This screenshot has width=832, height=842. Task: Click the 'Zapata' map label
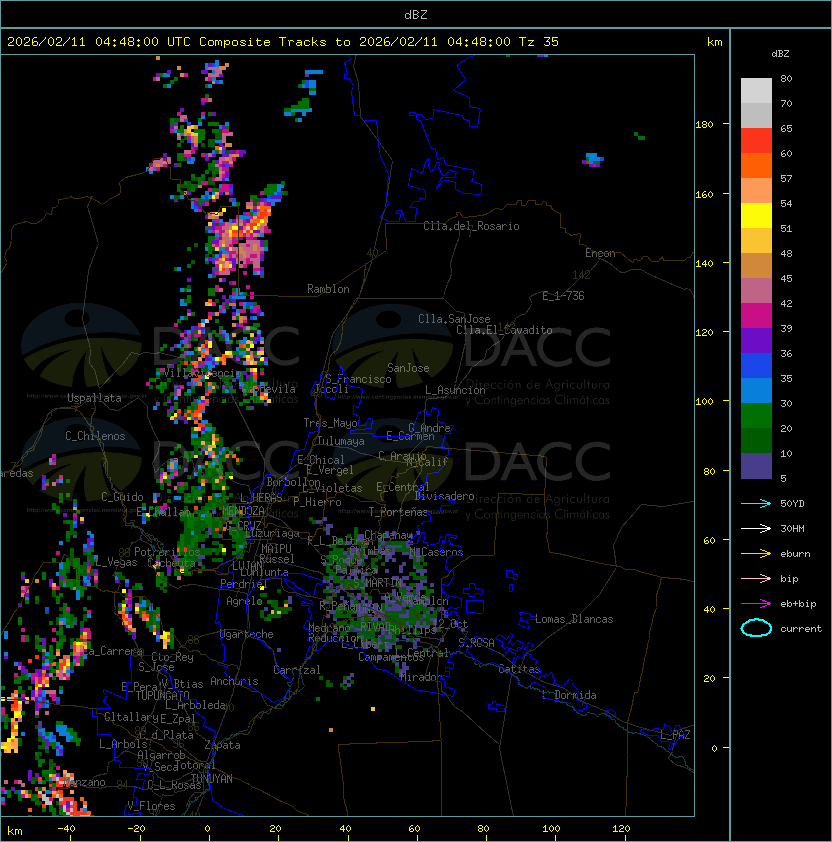(x=222, y=745)
